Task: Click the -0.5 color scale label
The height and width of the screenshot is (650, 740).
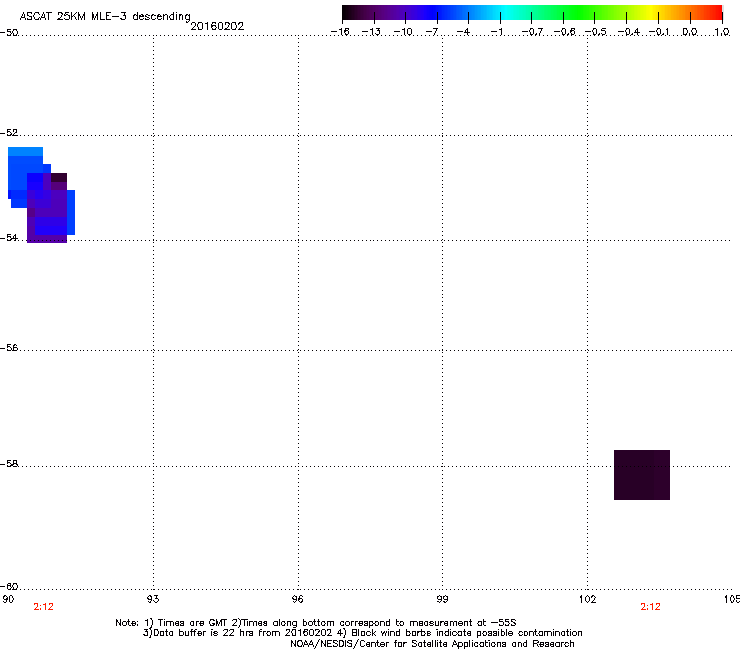Action: pos(596,32)
